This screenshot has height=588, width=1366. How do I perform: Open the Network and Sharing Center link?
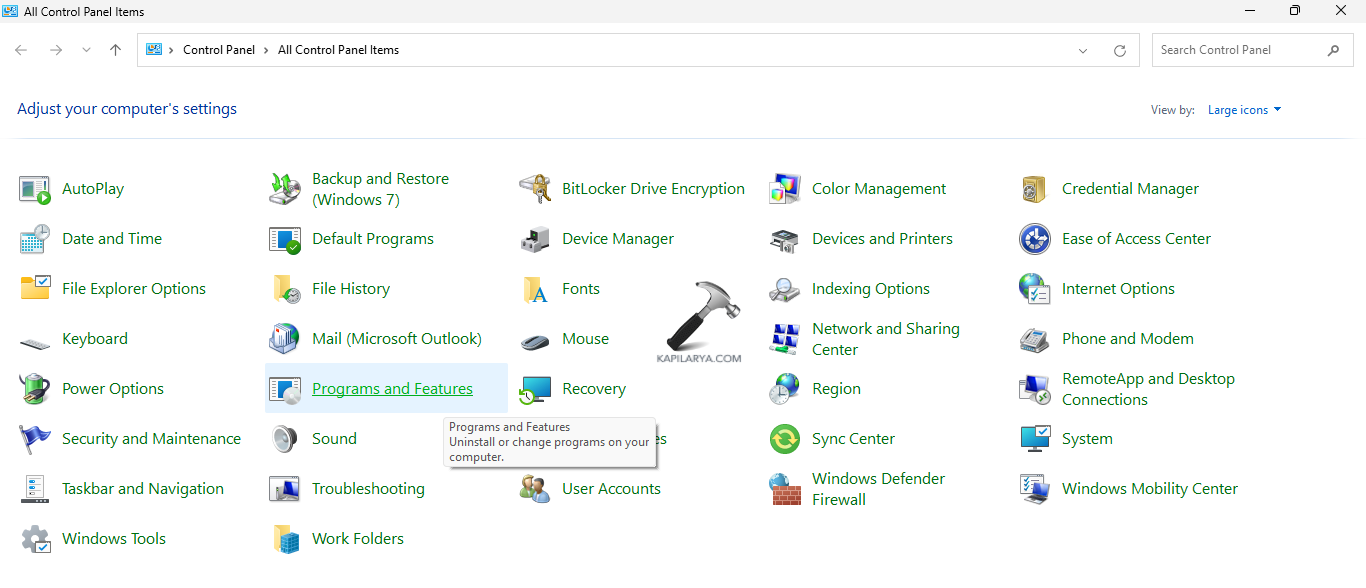click(885, 339)
